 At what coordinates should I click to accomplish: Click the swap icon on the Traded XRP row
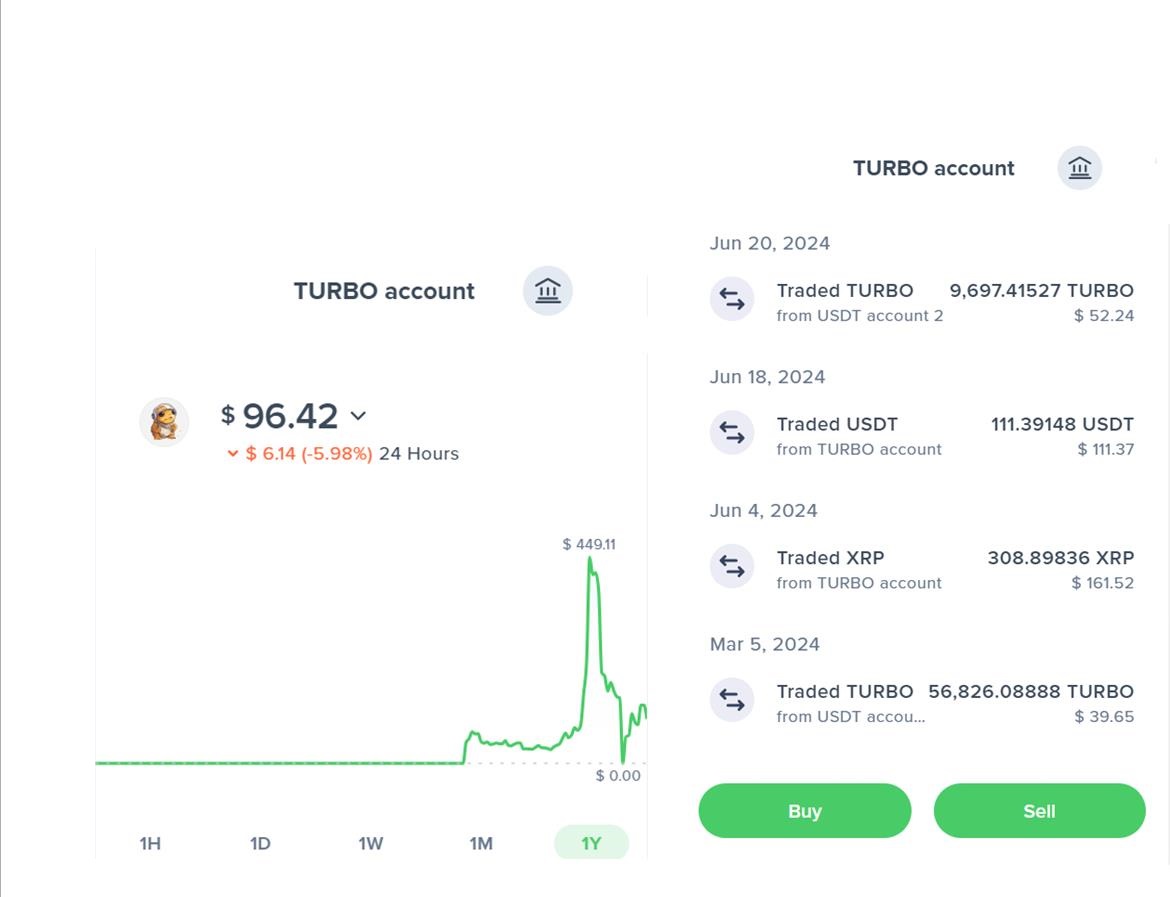[x=732, y=567]
